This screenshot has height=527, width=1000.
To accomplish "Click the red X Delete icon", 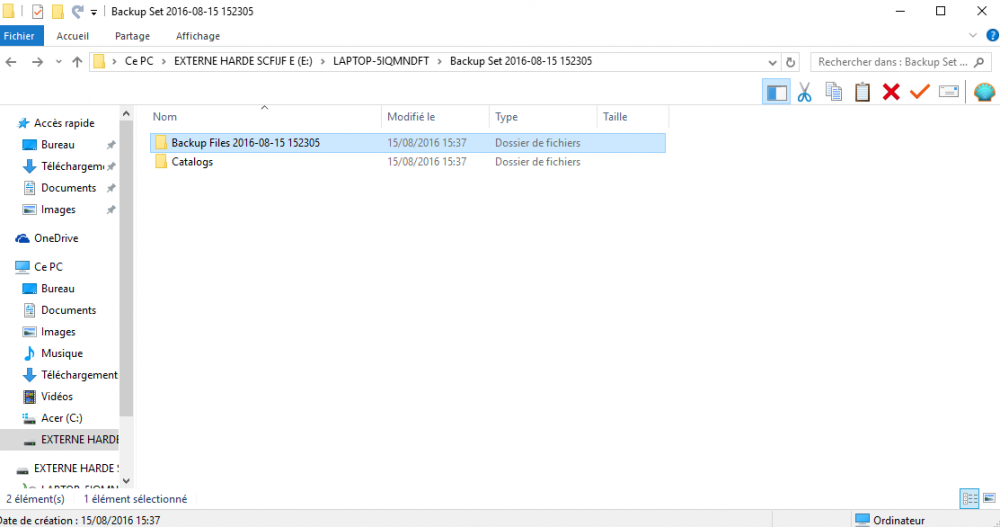I will pos(891,92).
